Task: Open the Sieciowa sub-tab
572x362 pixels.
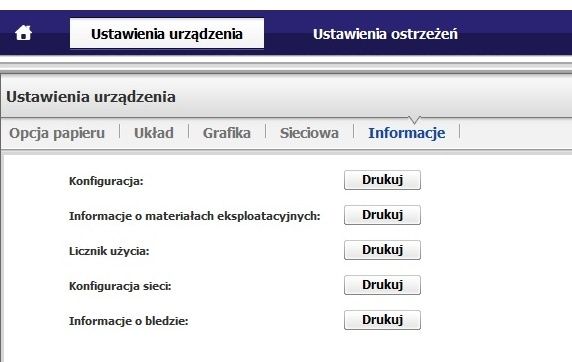Action: (x=309, y=133)
